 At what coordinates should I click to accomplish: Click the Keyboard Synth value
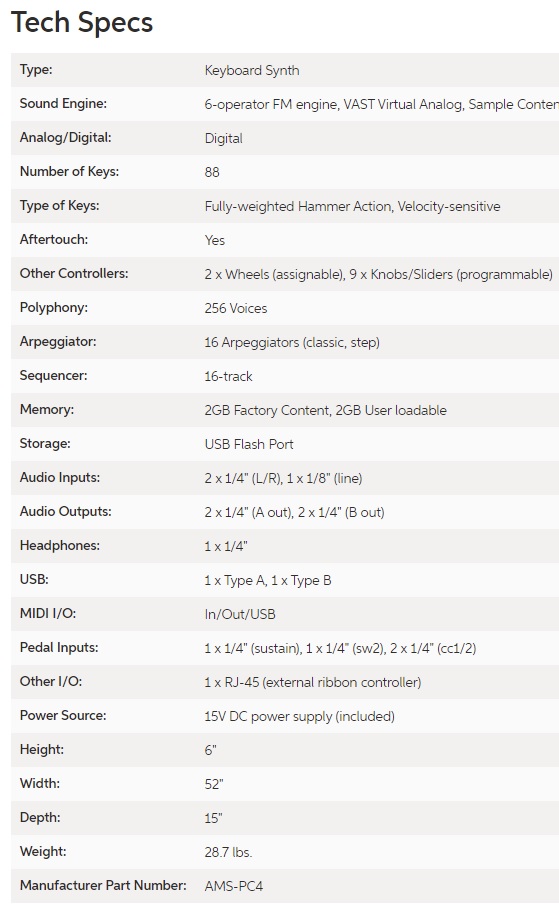pos(252,70)
